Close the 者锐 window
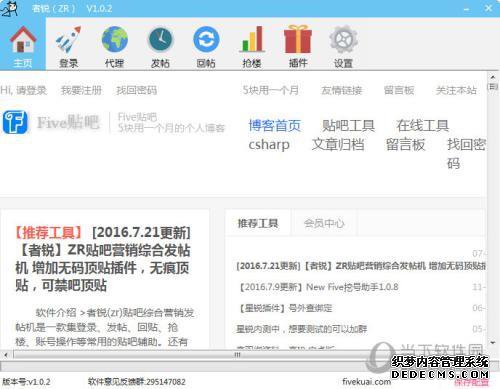The width and height of the screenshot is (500, 389). [488, 8]
